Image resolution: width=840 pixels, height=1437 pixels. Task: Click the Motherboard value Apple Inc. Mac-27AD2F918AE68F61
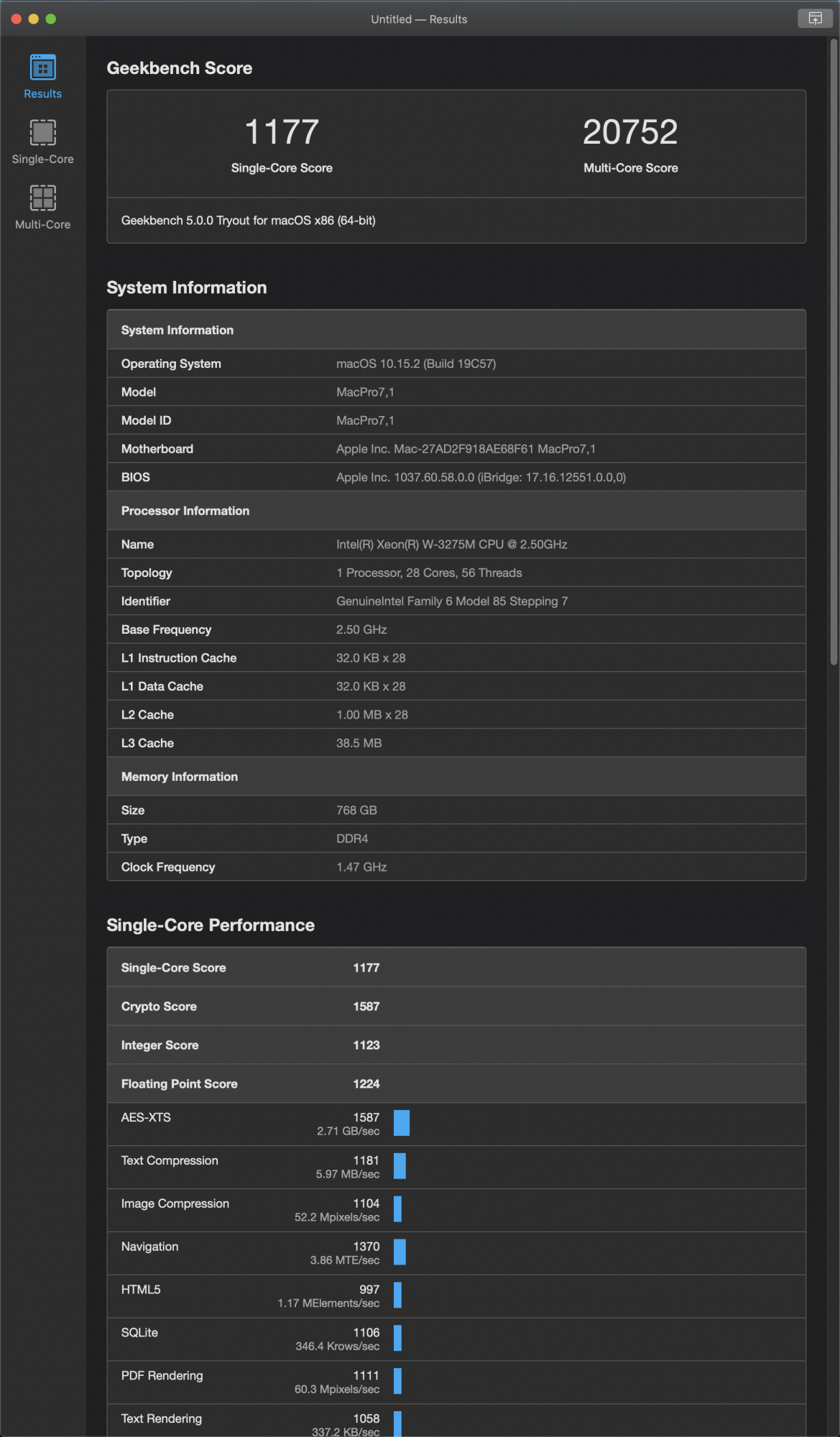point(466,449)
